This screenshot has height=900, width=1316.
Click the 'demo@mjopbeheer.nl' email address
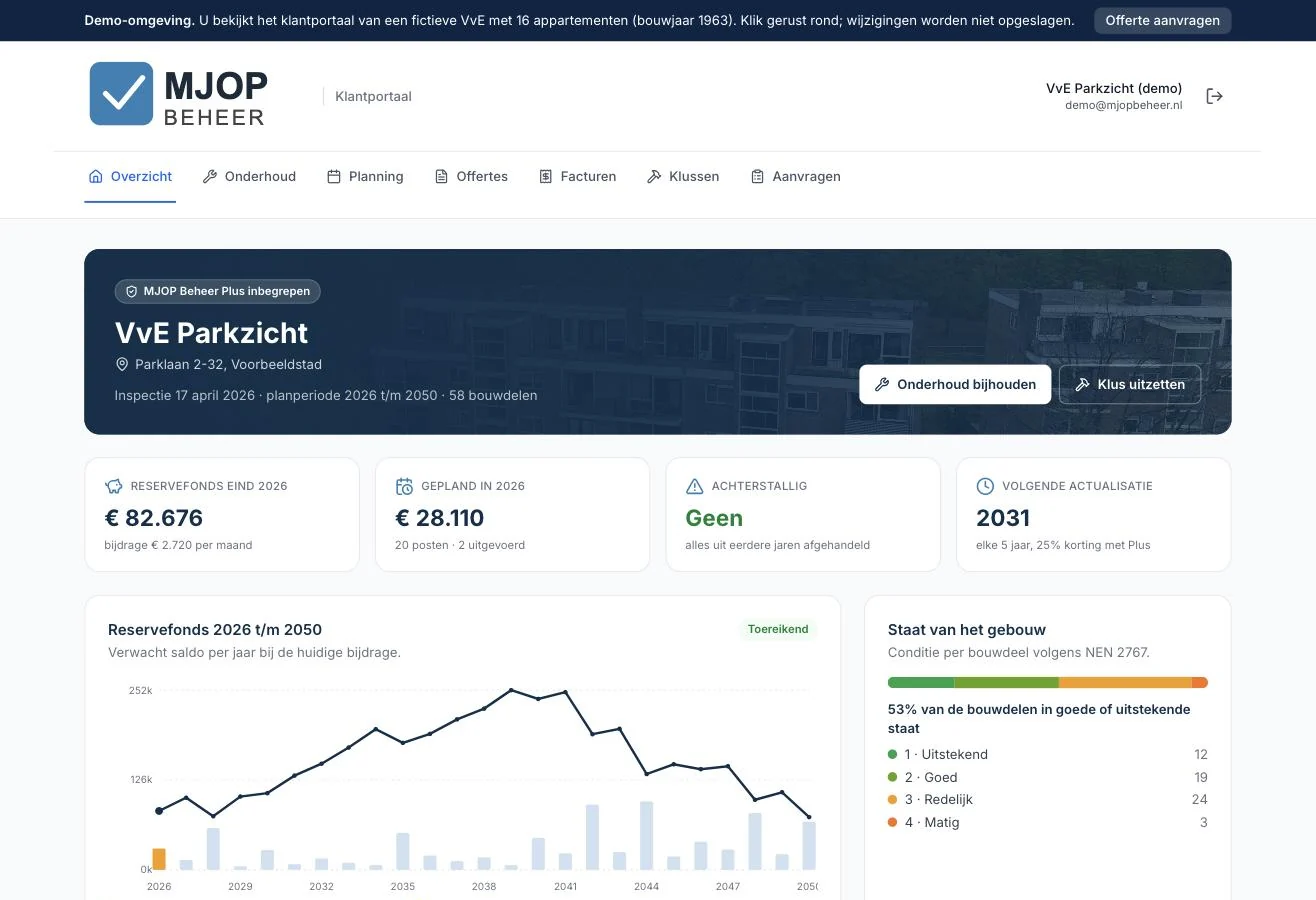[1123, 105]
